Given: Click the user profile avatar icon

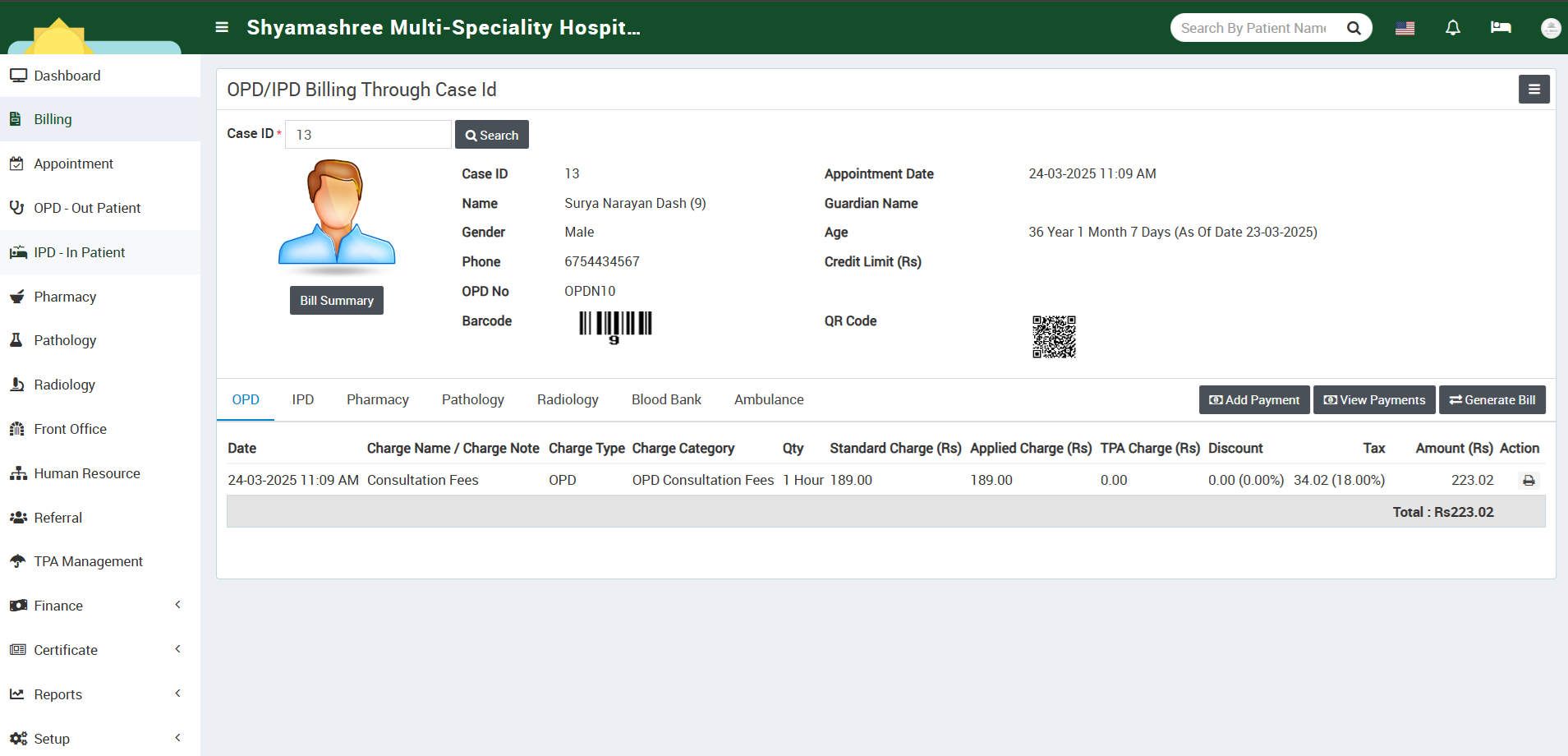Looking at the screenshot, I should click(x=1550, y=28).
